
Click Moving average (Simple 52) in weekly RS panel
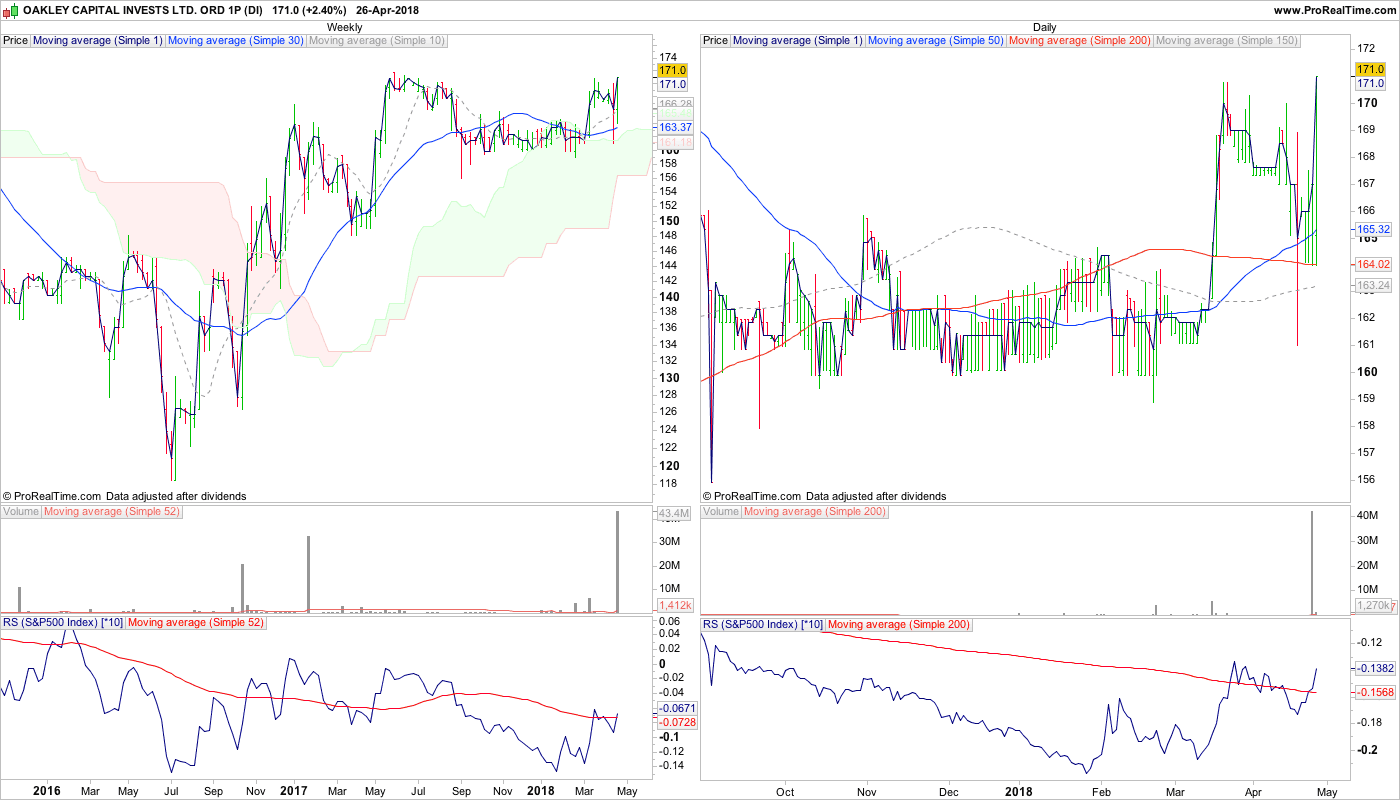pos(196,623)
